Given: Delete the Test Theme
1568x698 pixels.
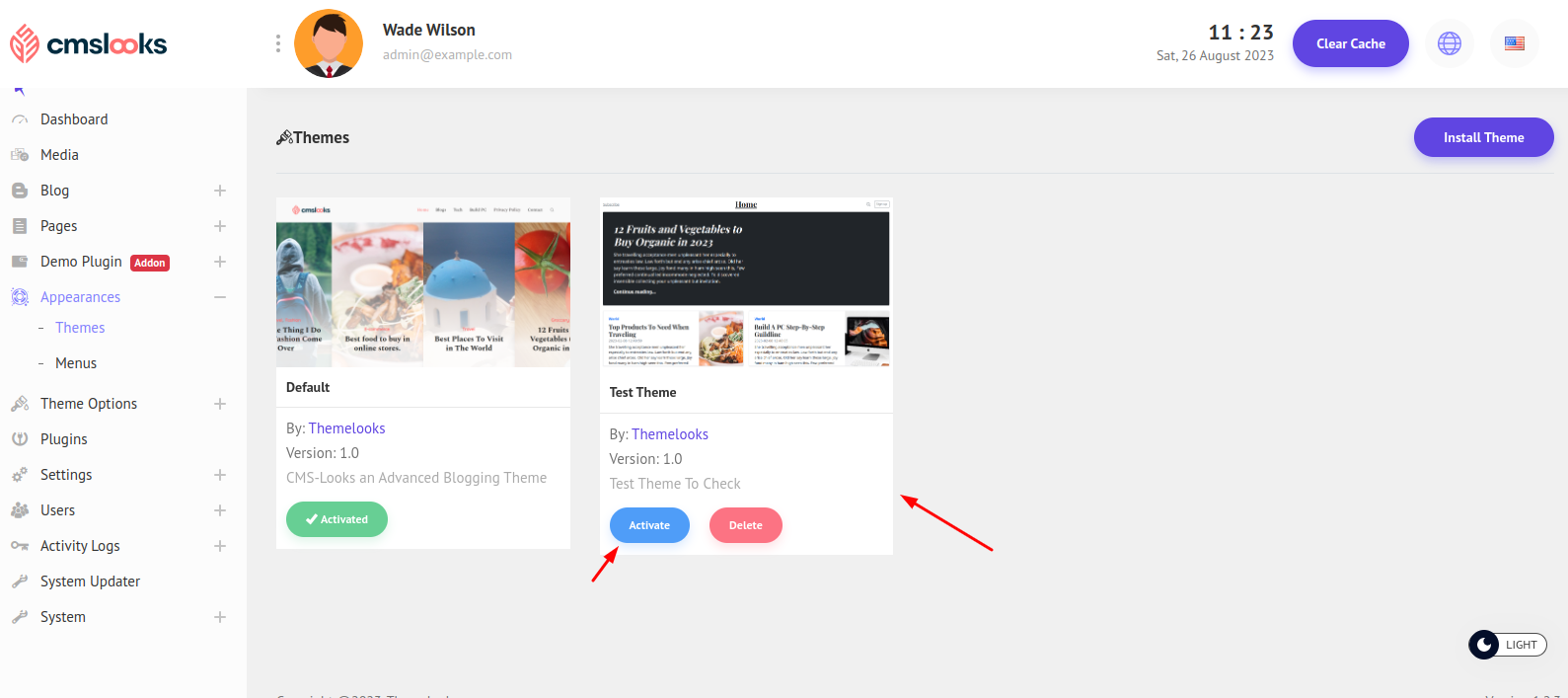Looking at the screenshot, I should click(x=745, y=525).
